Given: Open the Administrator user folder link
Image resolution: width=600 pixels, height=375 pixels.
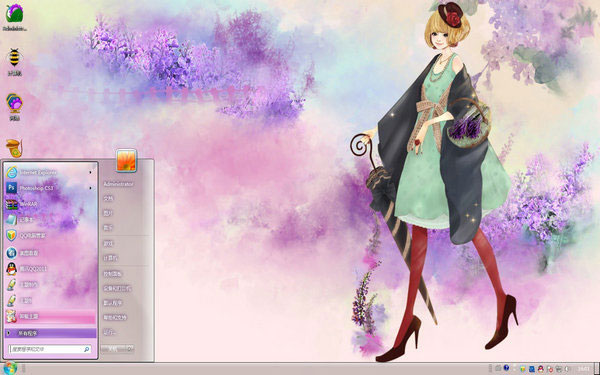Looking at the screenshot, I should tap(118, 184).
